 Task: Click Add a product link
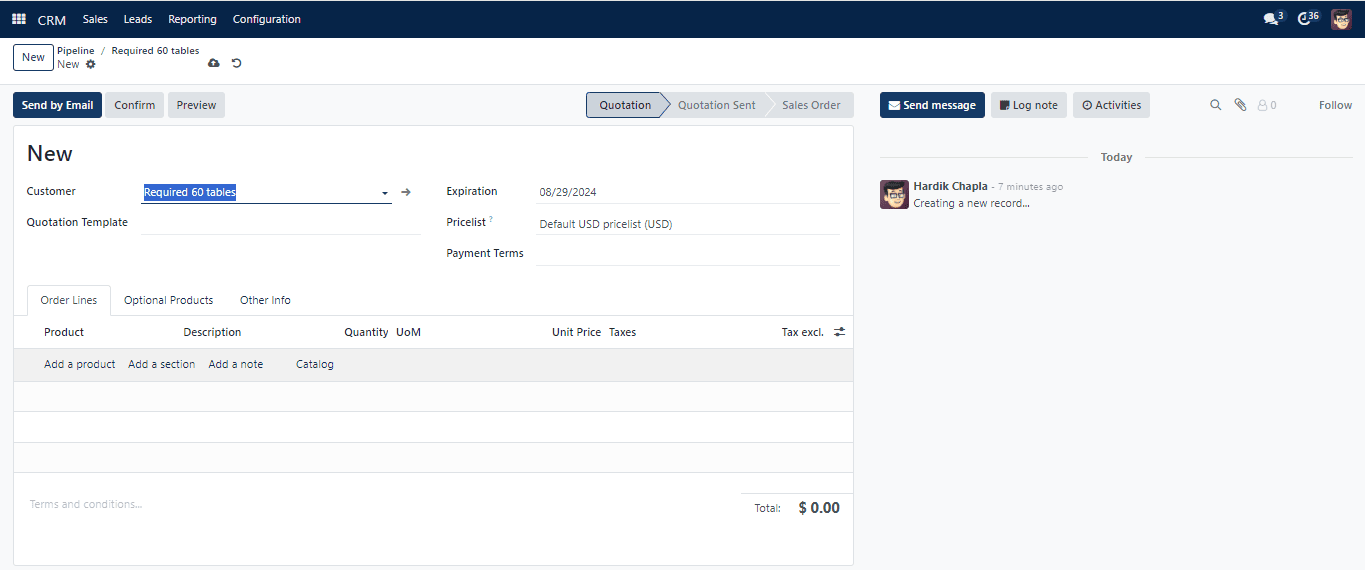[x=80, y=364]
